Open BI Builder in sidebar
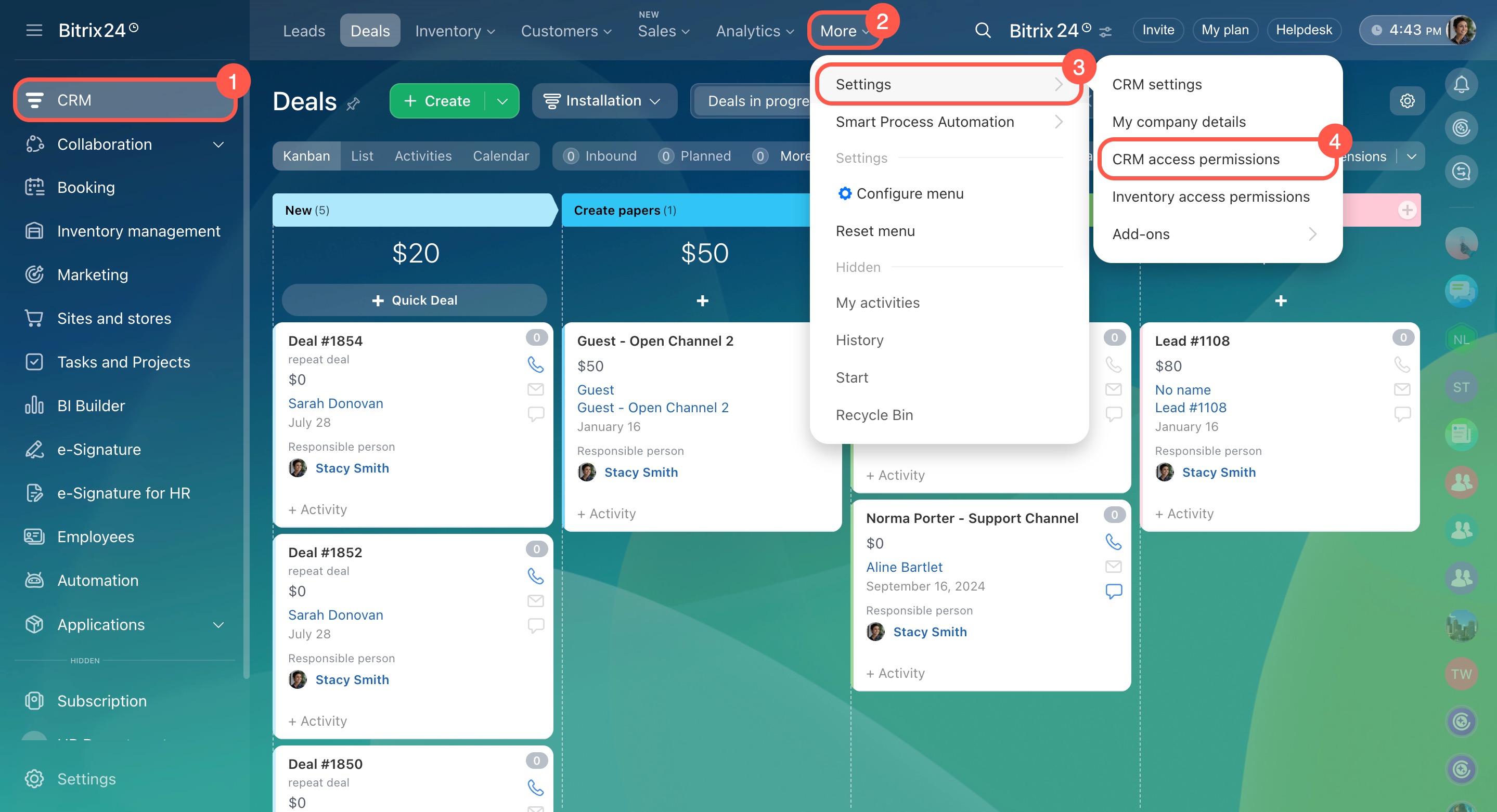The height and width of the screenshot is (812, 1497). (91, 405)
